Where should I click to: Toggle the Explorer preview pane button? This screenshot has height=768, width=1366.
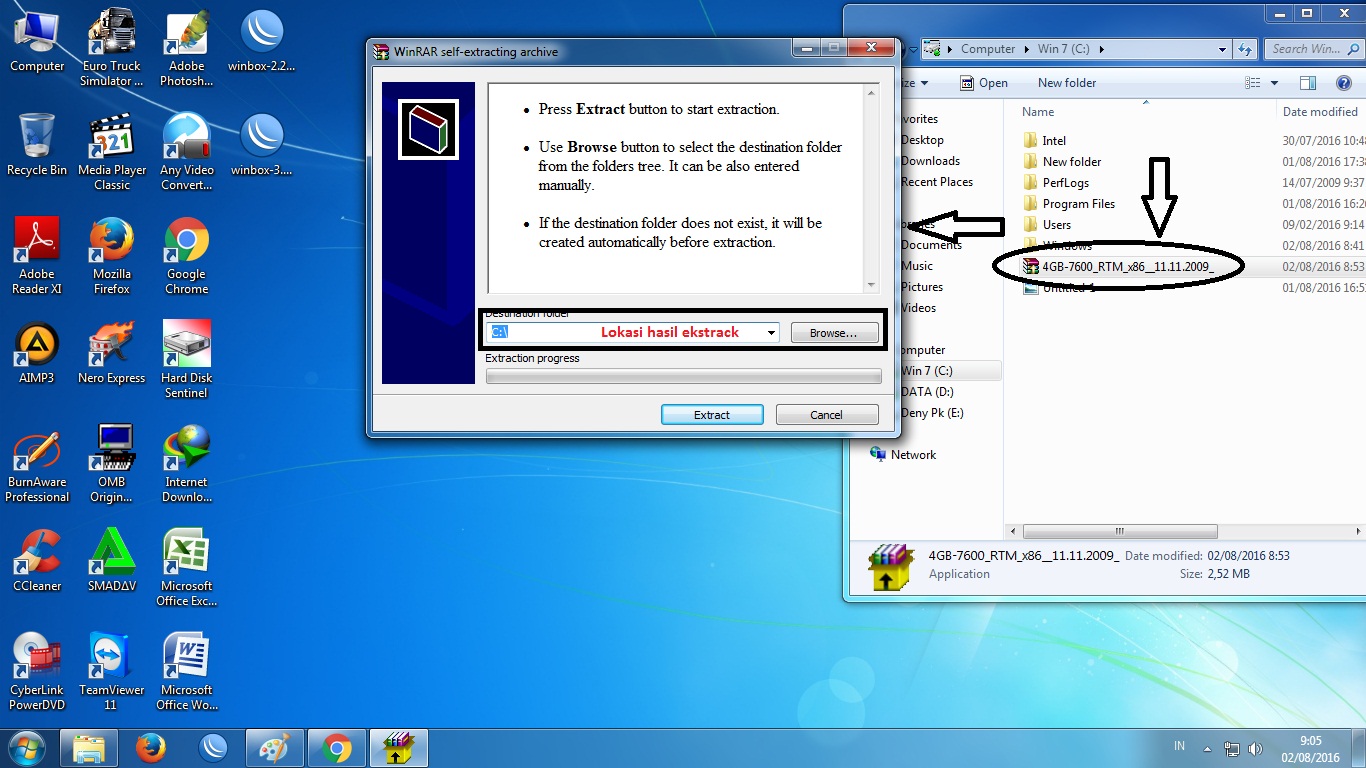pyautogui.click(x=1307, y=83)
